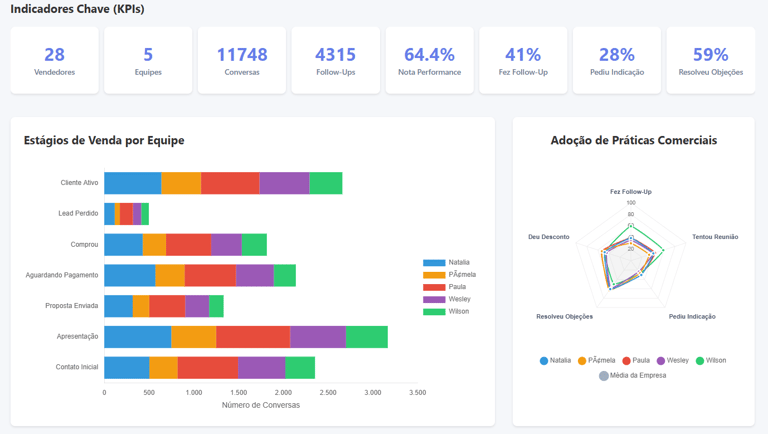
Task: Click the Lead Perdido stacked bar
Action: pos(126,214)
